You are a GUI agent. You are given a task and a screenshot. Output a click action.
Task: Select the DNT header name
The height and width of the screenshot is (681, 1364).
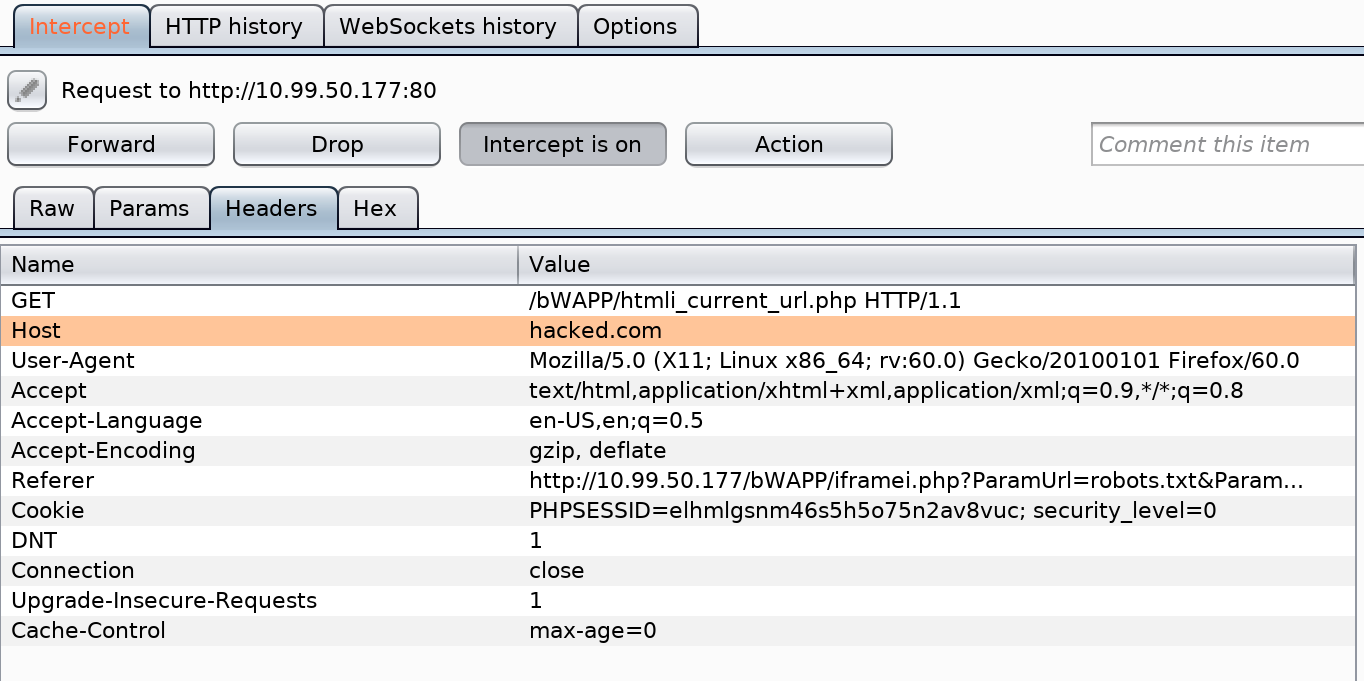point(259,540)
